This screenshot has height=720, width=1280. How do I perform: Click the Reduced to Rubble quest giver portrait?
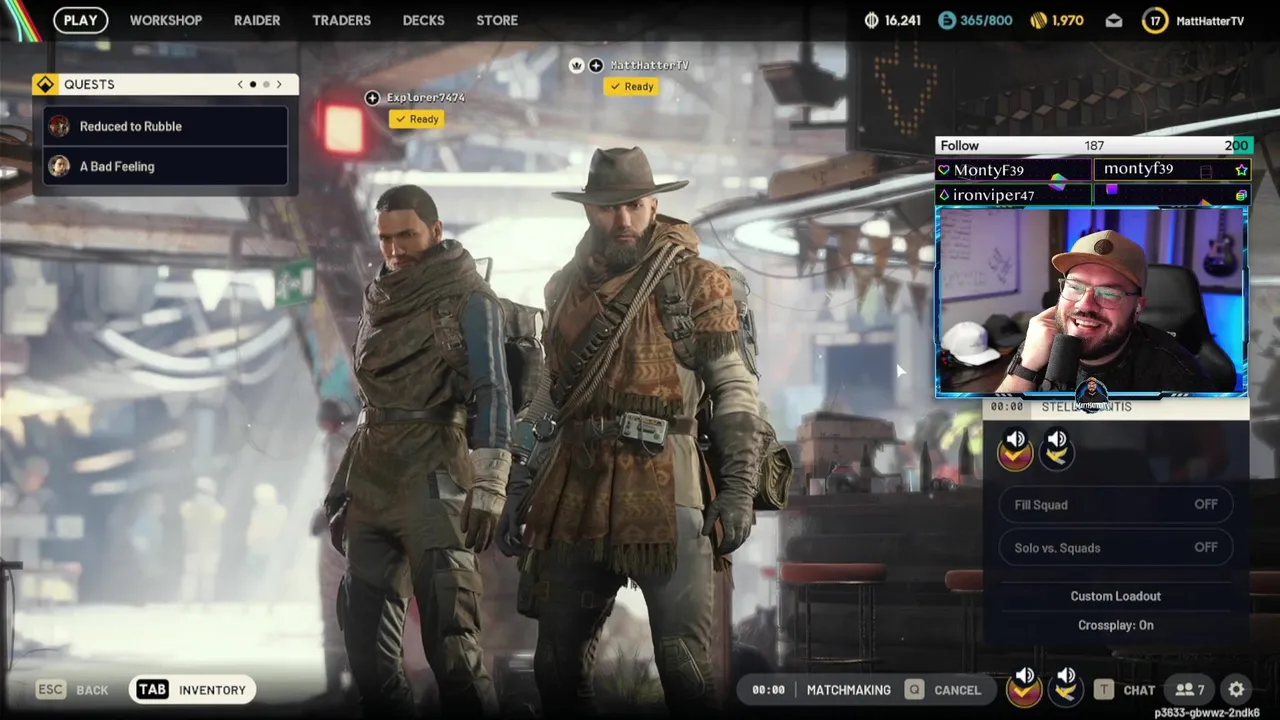(60, 126)
